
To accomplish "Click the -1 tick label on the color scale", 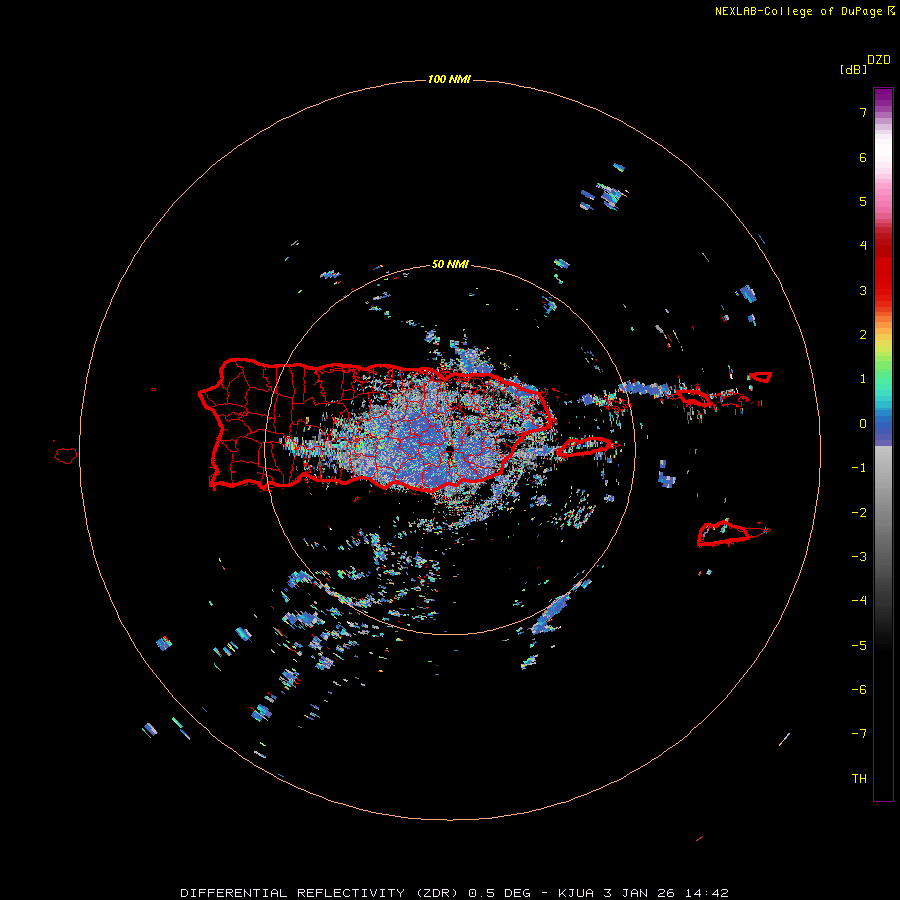I will click(x=859, y=468).
